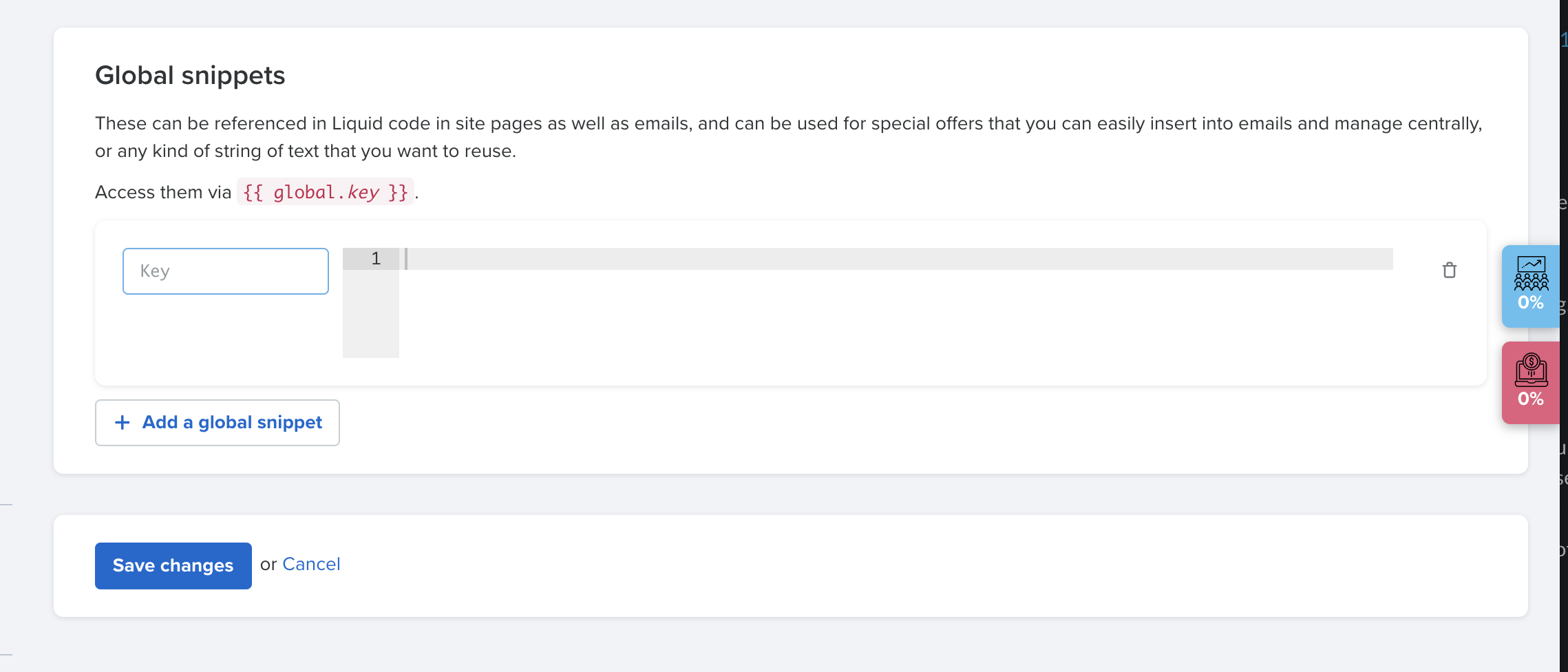This screenshot has width=1568, height=672.
Task: Cancel editing via the Cancel link
Action: pos(311,565)
